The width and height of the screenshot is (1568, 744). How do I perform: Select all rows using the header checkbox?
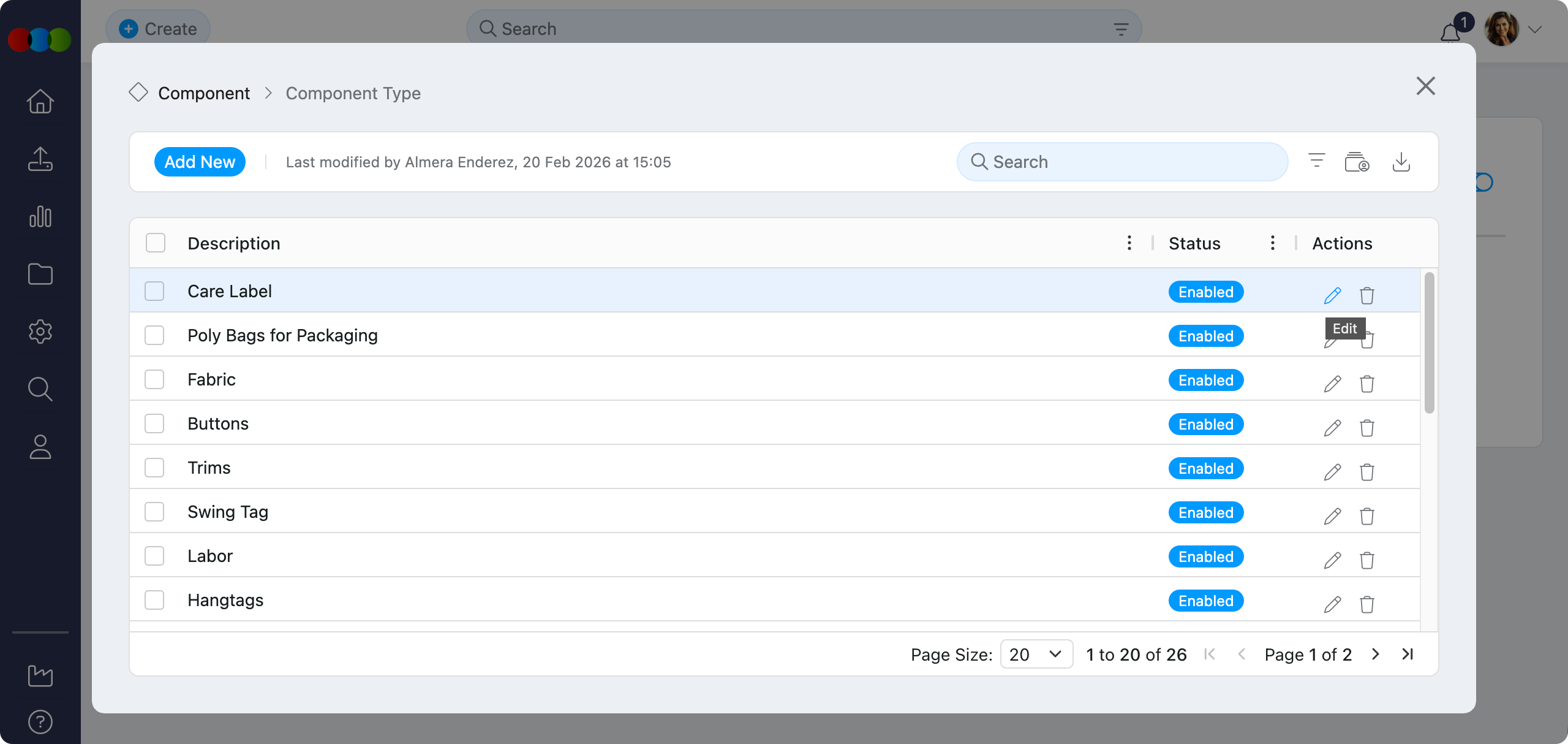click(156, 243)
